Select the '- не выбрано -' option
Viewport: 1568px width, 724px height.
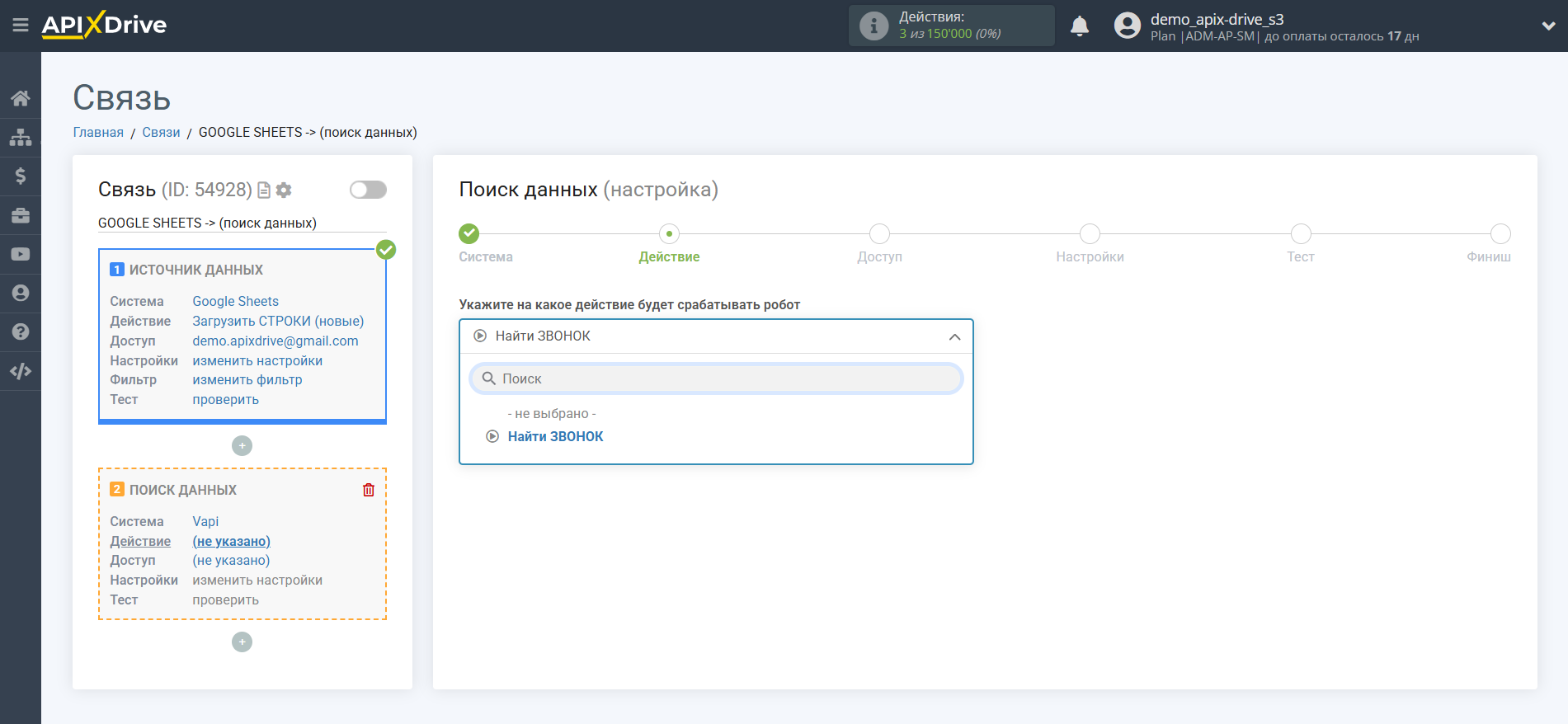[552, 414]
